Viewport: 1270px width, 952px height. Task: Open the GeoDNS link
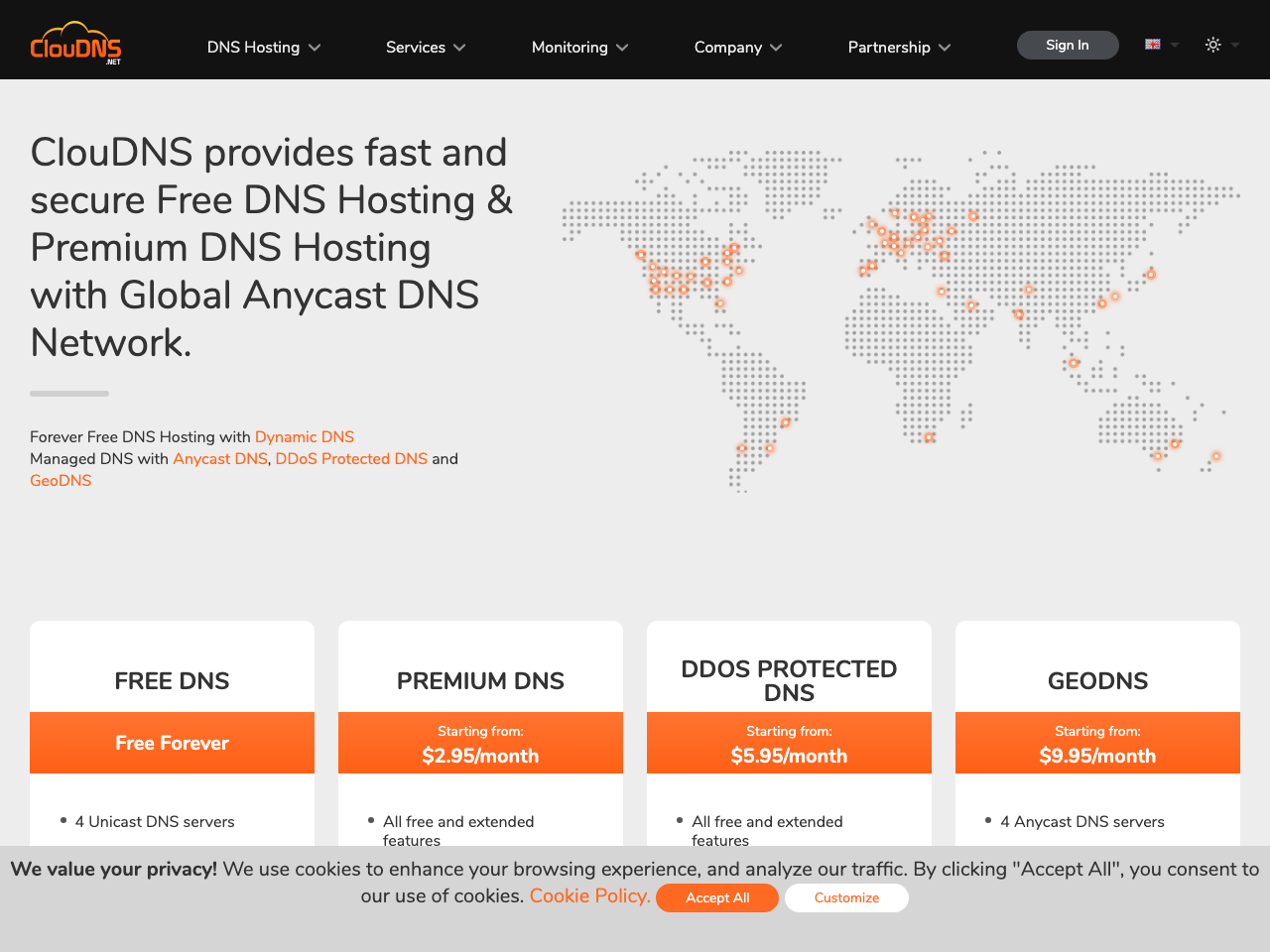(61, 480)
